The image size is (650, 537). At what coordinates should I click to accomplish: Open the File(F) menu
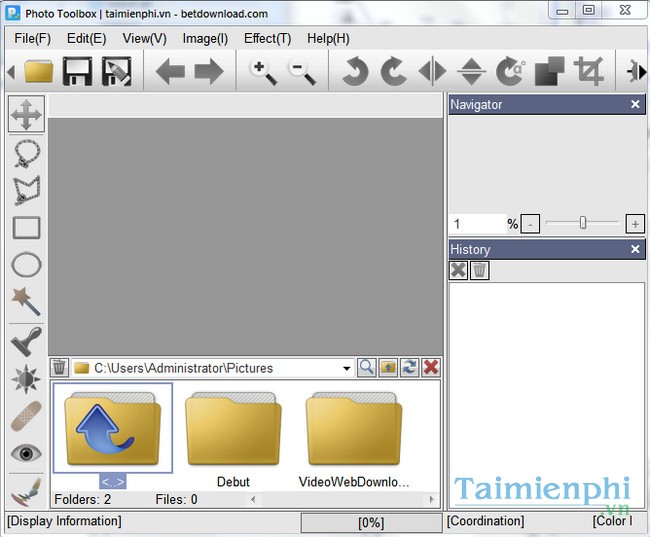pyautogui.click(x=32, y=39)
